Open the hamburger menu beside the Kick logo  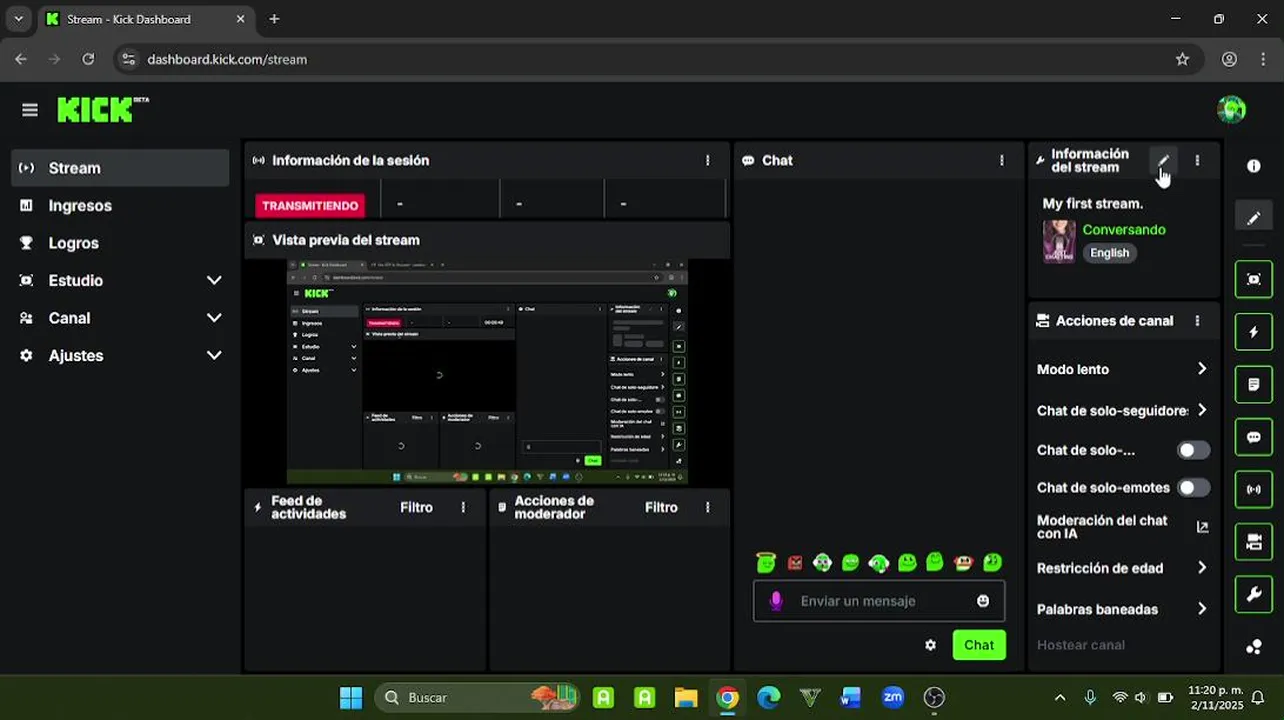[30, 110]
